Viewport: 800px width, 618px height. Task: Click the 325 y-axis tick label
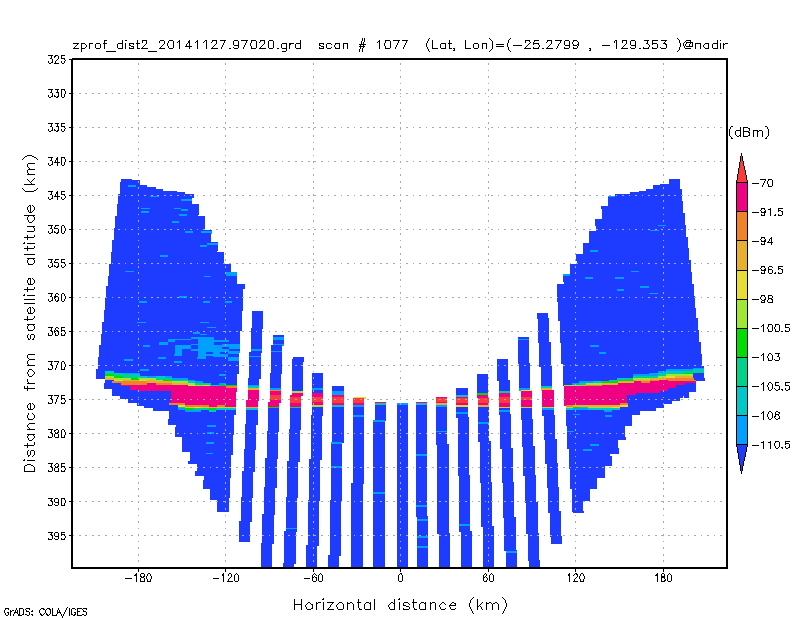coord(57,60)
